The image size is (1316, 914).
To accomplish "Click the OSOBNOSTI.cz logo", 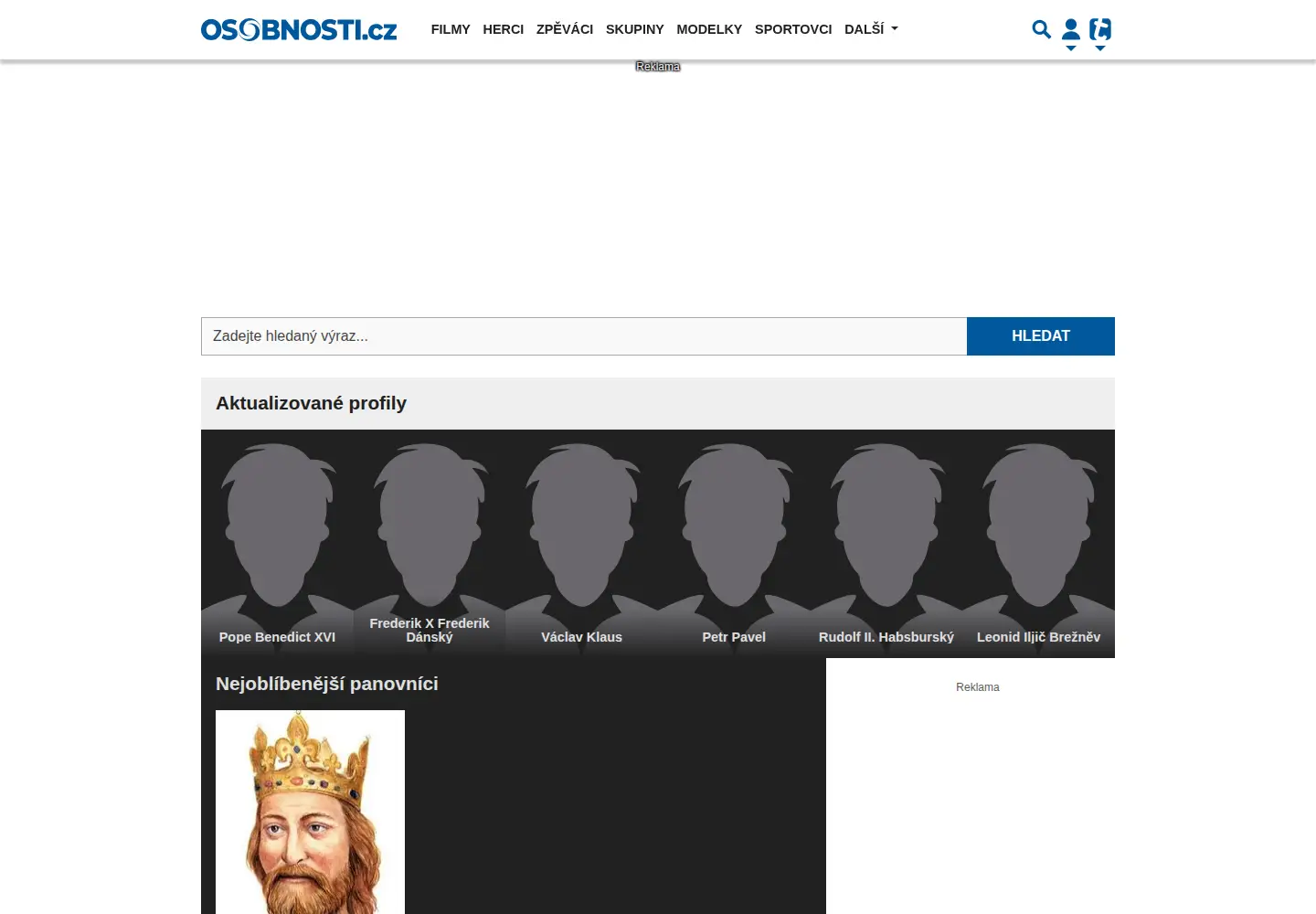I will tap(299, 30).
